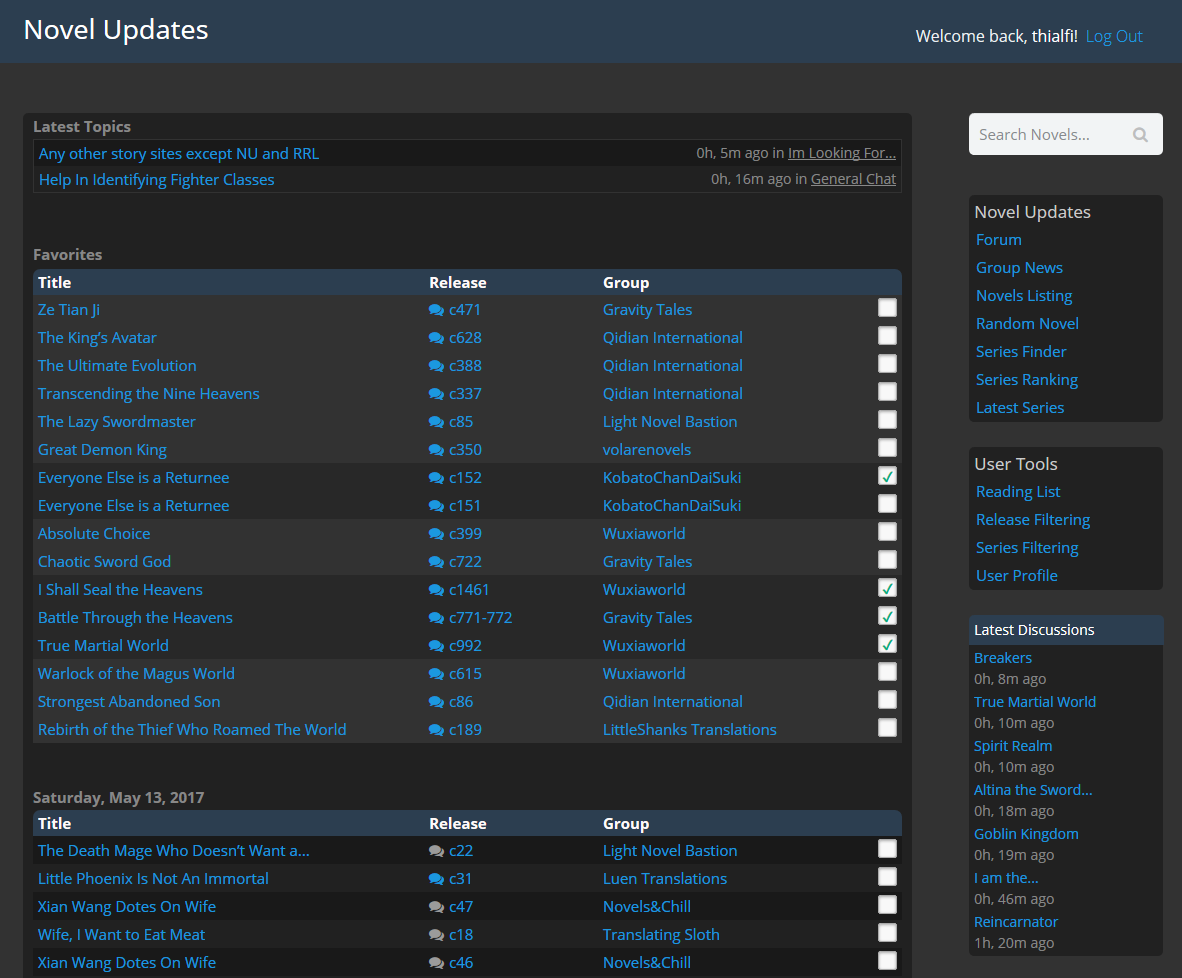Open the Chaotic Sword God novel page
Viewport: 1182px width, 978px height.
[104, 561]
